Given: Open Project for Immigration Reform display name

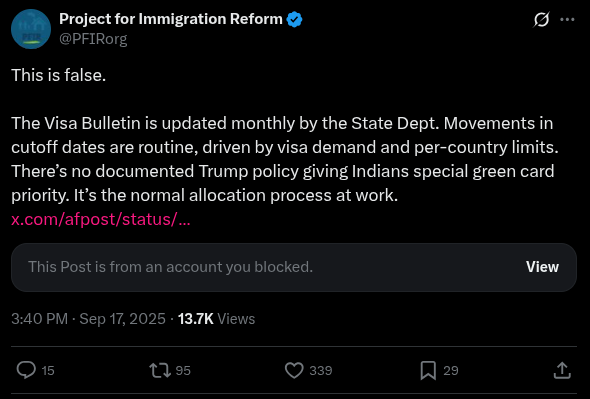Looking at the screenshot, I should tap(171, 19).
